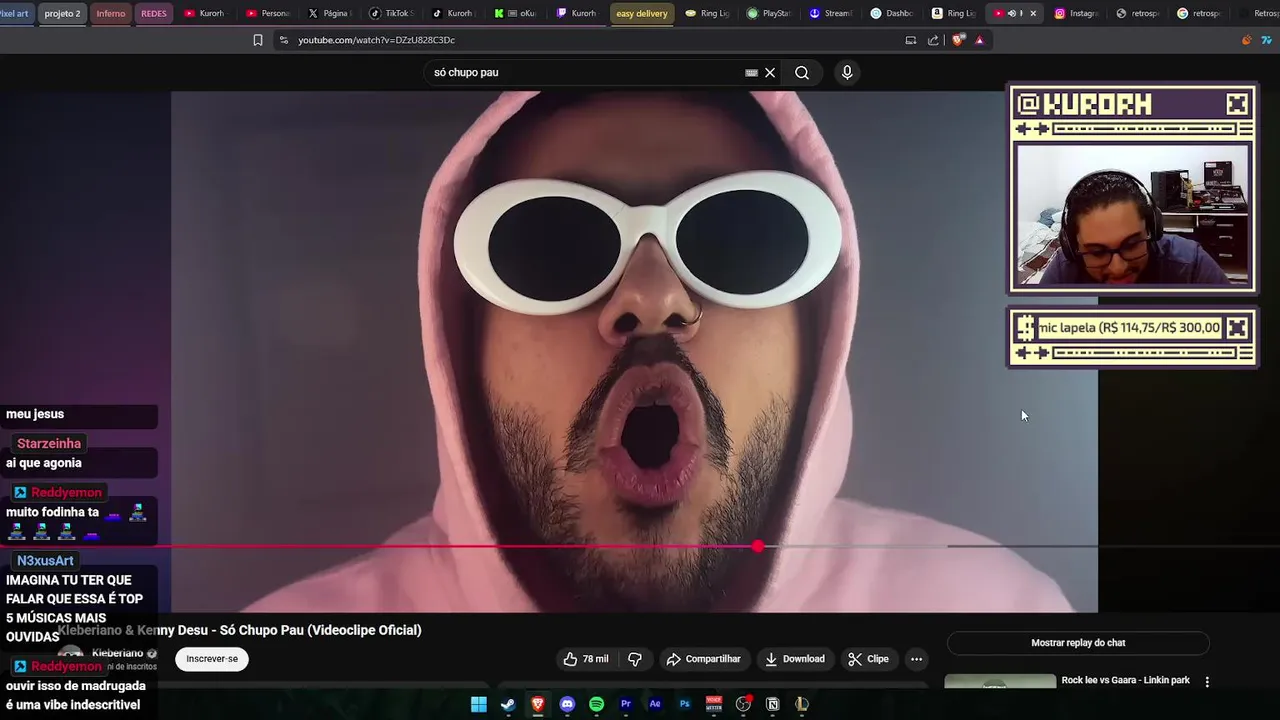The width and height of the screenshot is (1280, 720).
Task: Open the "easy delivery" tab group
Action: click(x=642, y=14)
